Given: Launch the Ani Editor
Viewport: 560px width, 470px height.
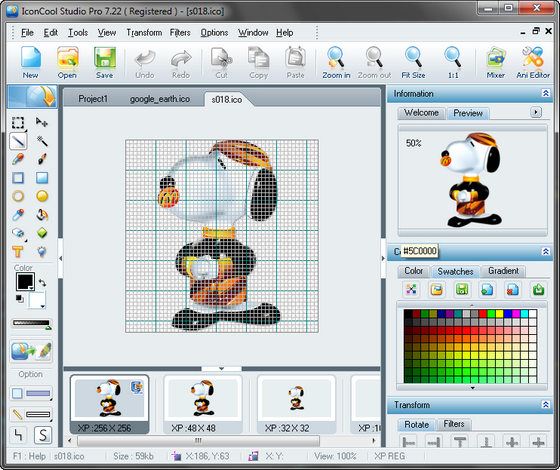Looking at the screenshot, I should [533, 63].
